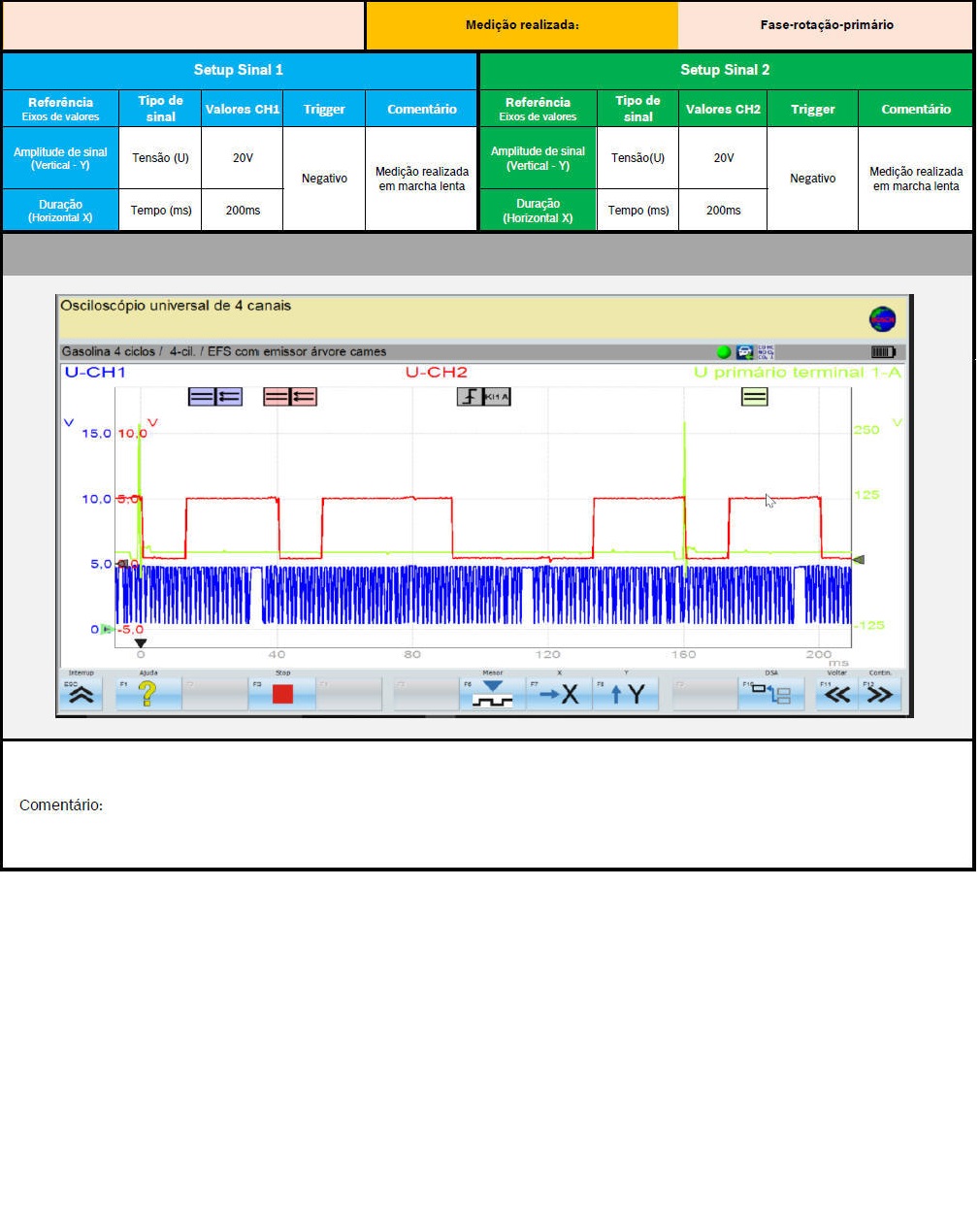This screenshot has width=980, height=1215.
Task: Click the F12 Contin. forward arrows
Action: pos(880,694)
